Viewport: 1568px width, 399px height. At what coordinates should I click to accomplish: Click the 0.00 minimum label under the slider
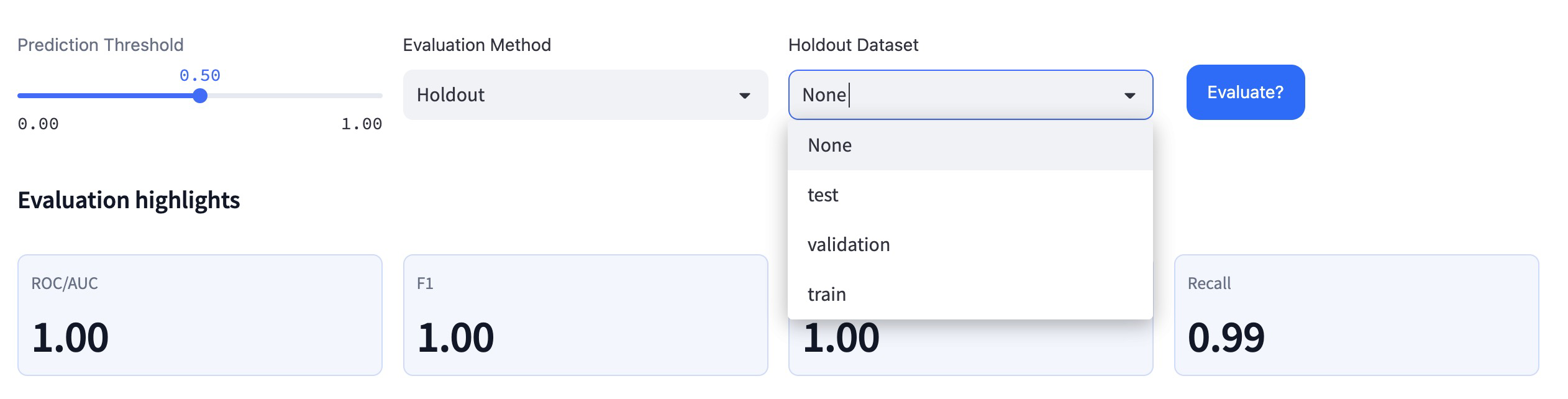click(38, 124)
